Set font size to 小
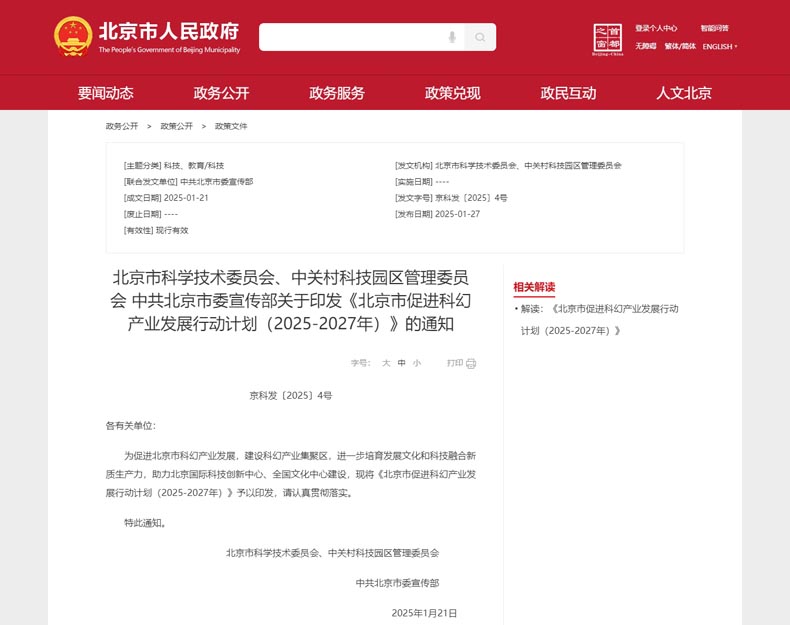Image resolution: width=790 pixels, height=625 pixels. click(417, 363)
